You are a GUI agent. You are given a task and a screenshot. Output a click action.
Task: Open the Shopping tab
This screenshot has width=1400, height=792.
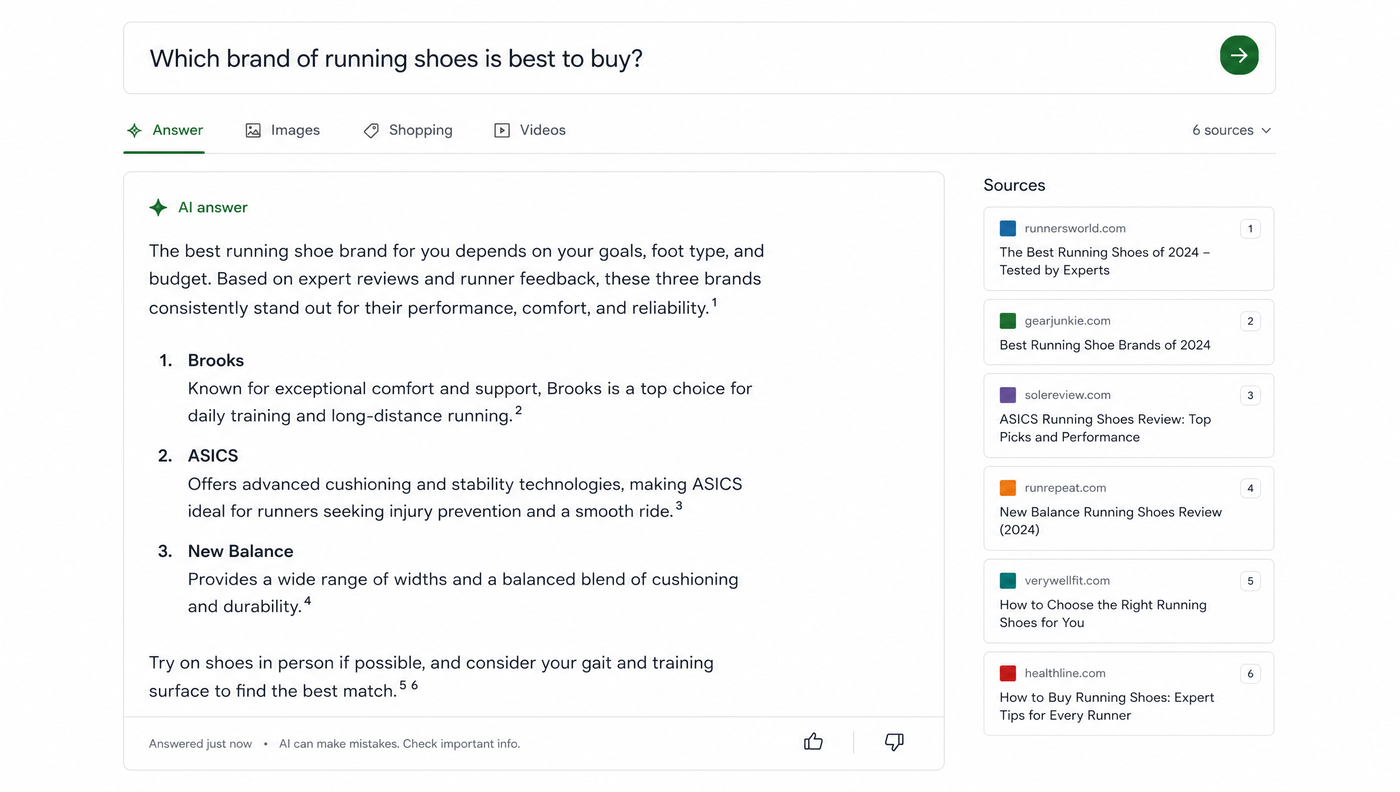(x=408, y=130)
